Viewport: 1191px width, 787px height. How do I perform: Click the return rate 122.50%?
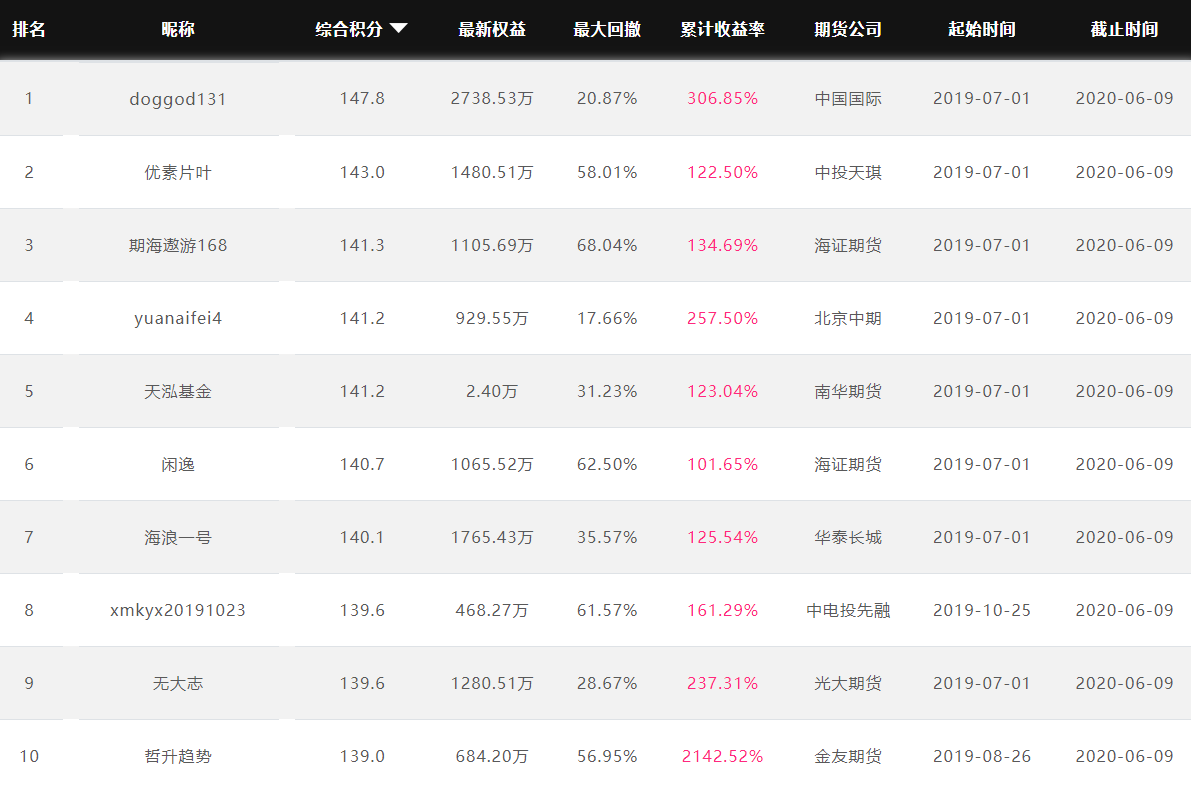[x=722, y=172]
